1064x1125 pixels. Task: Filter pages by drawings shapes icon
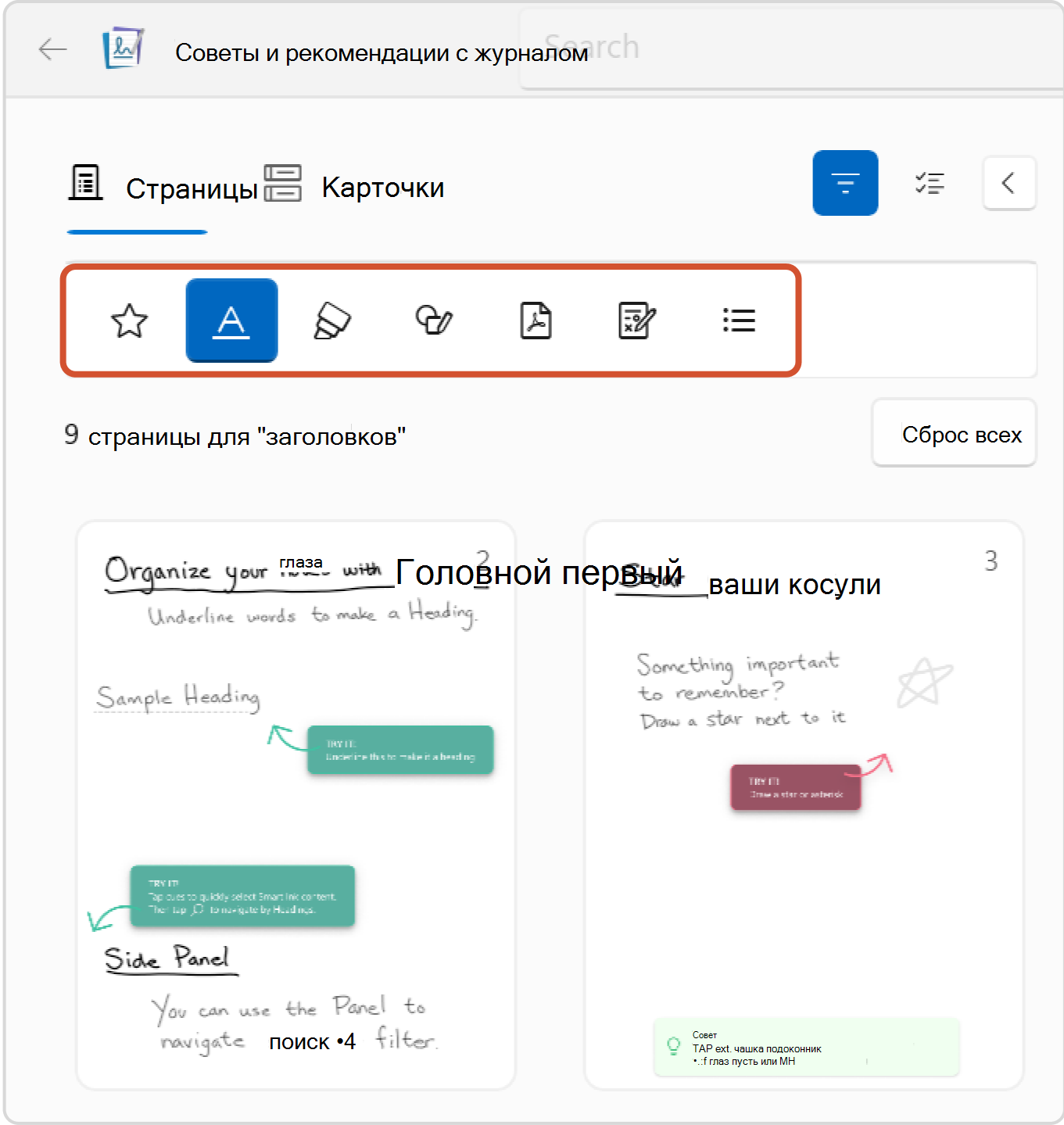click(x=434, y=321)
